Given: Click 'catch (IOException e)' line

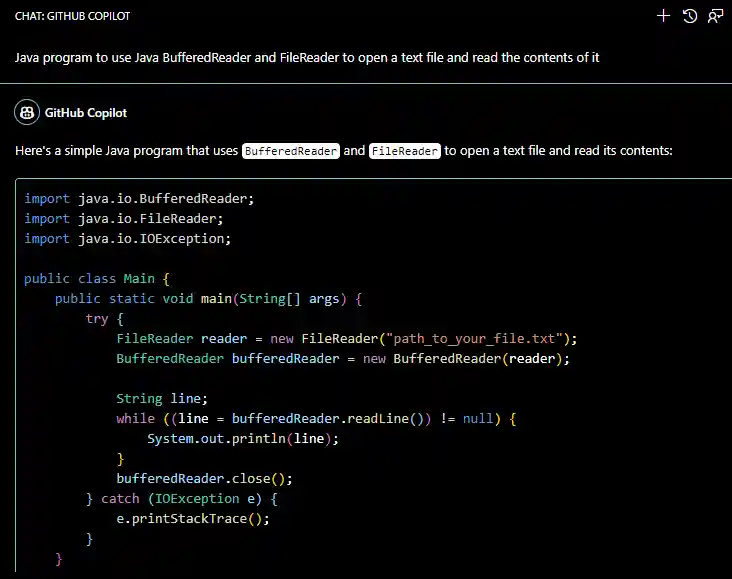Looking at the screenshot, I should pos(182,499).
